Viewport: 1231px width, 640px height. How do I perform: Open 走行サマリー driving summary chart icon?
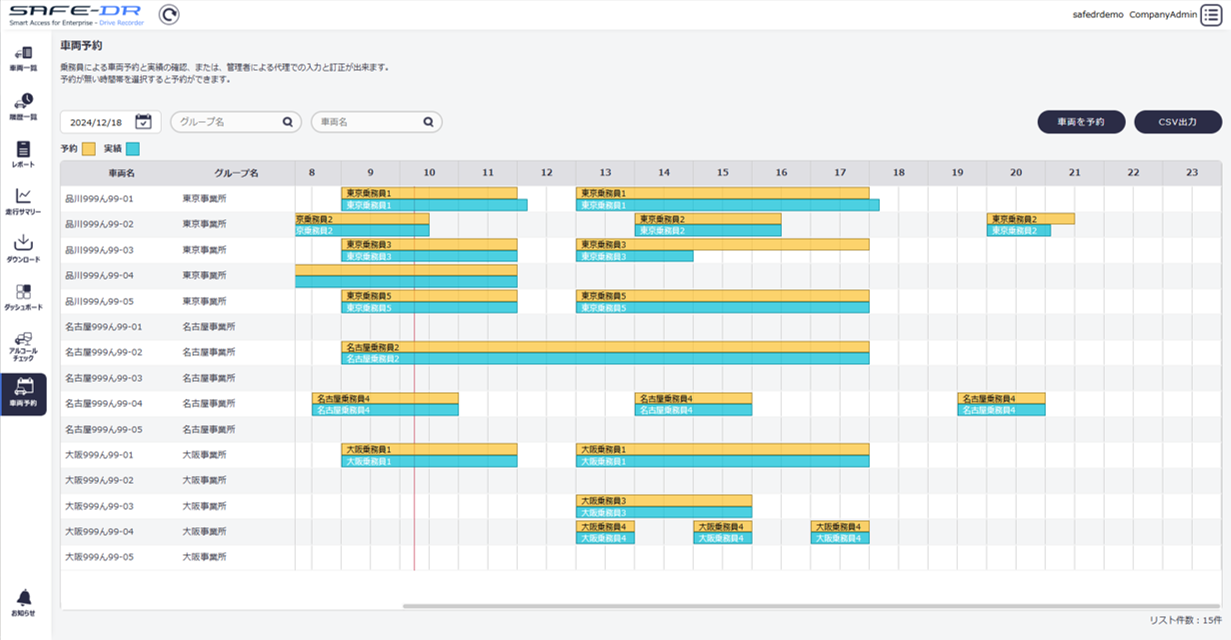click(24, 199)
